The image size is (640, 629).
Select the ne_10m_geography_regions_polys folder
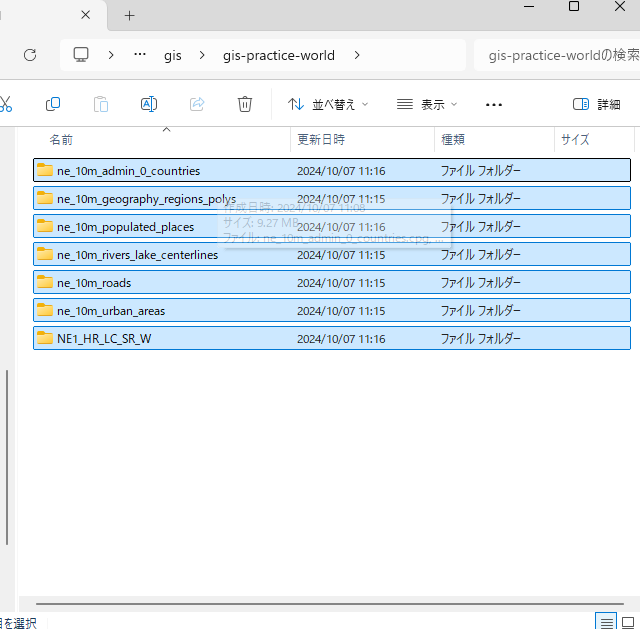[x=332, y=198]
